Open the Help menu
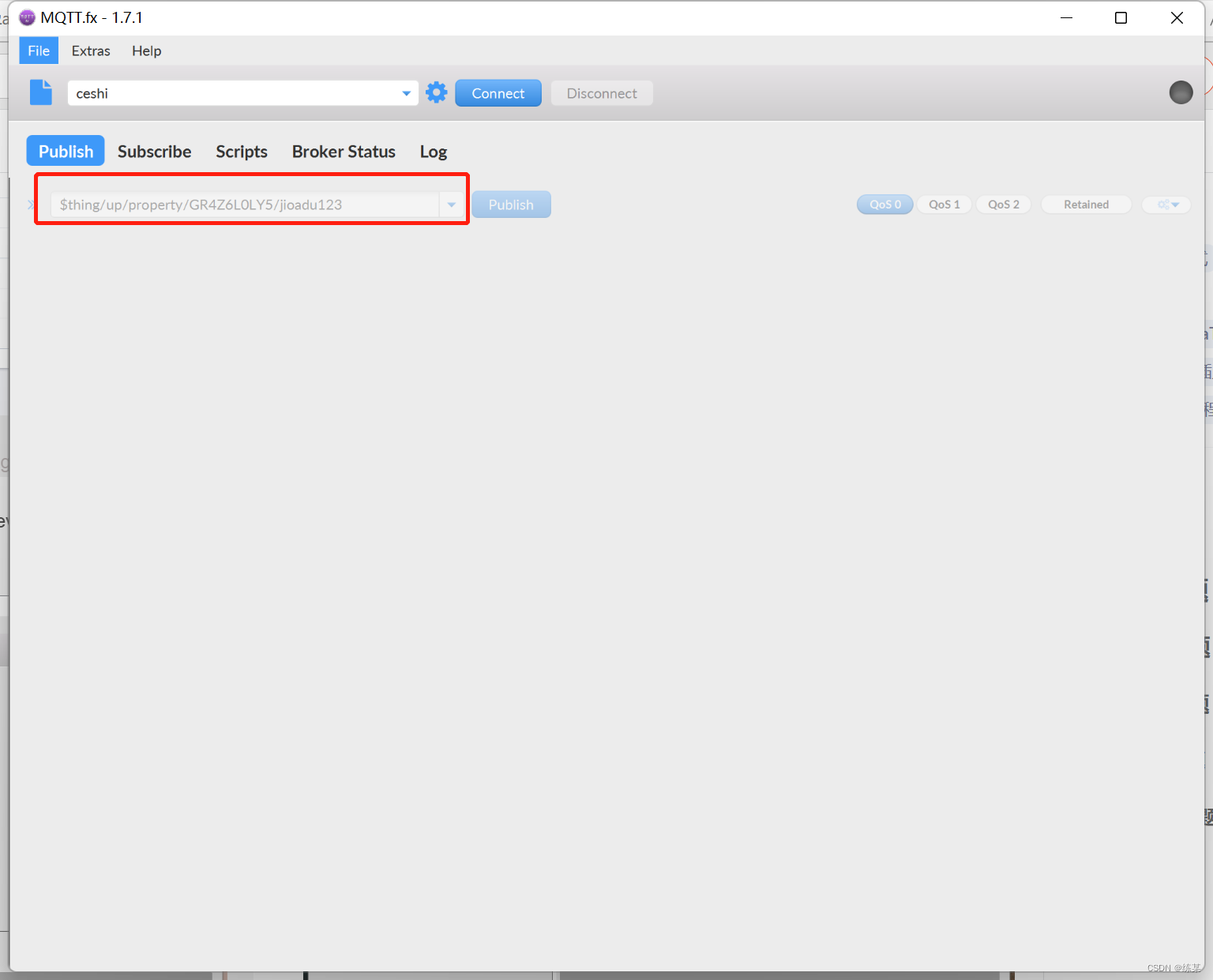 (146, 51)
